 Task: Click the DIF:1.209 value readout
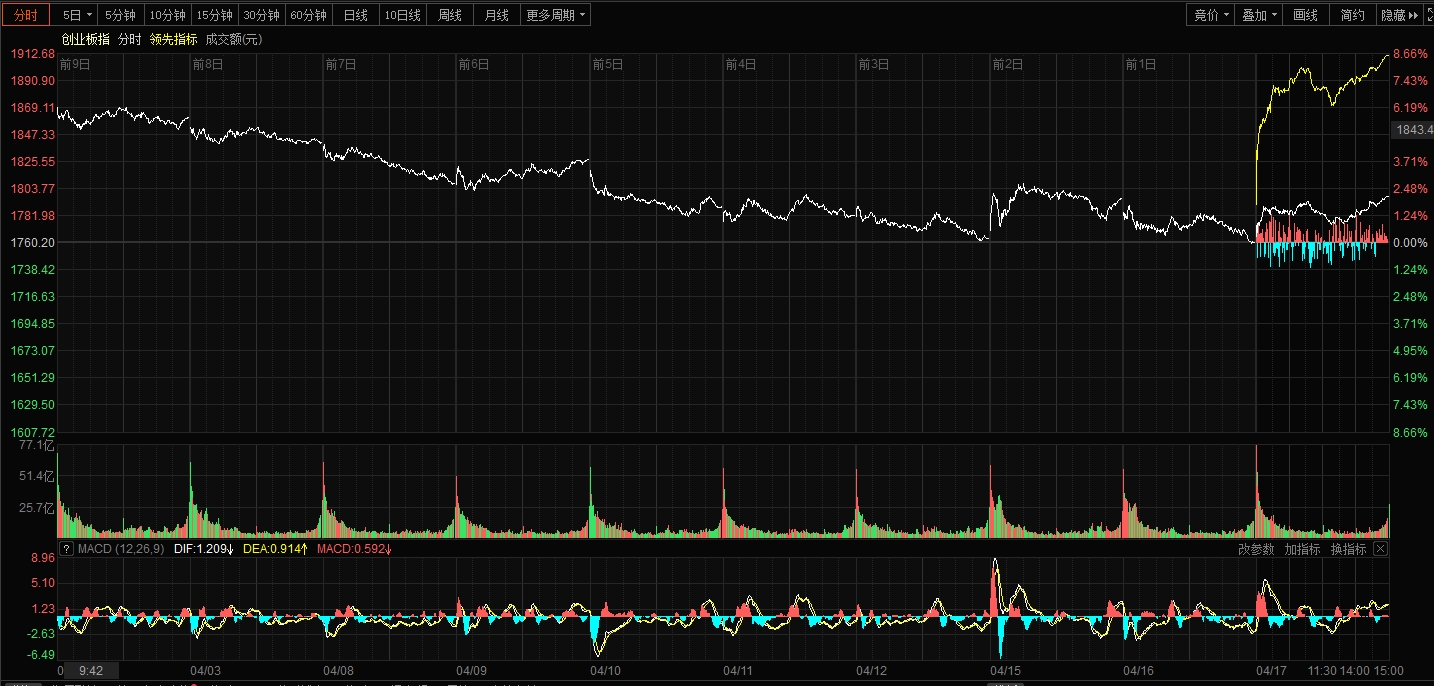pyautogui.click(x=203, y=549)
